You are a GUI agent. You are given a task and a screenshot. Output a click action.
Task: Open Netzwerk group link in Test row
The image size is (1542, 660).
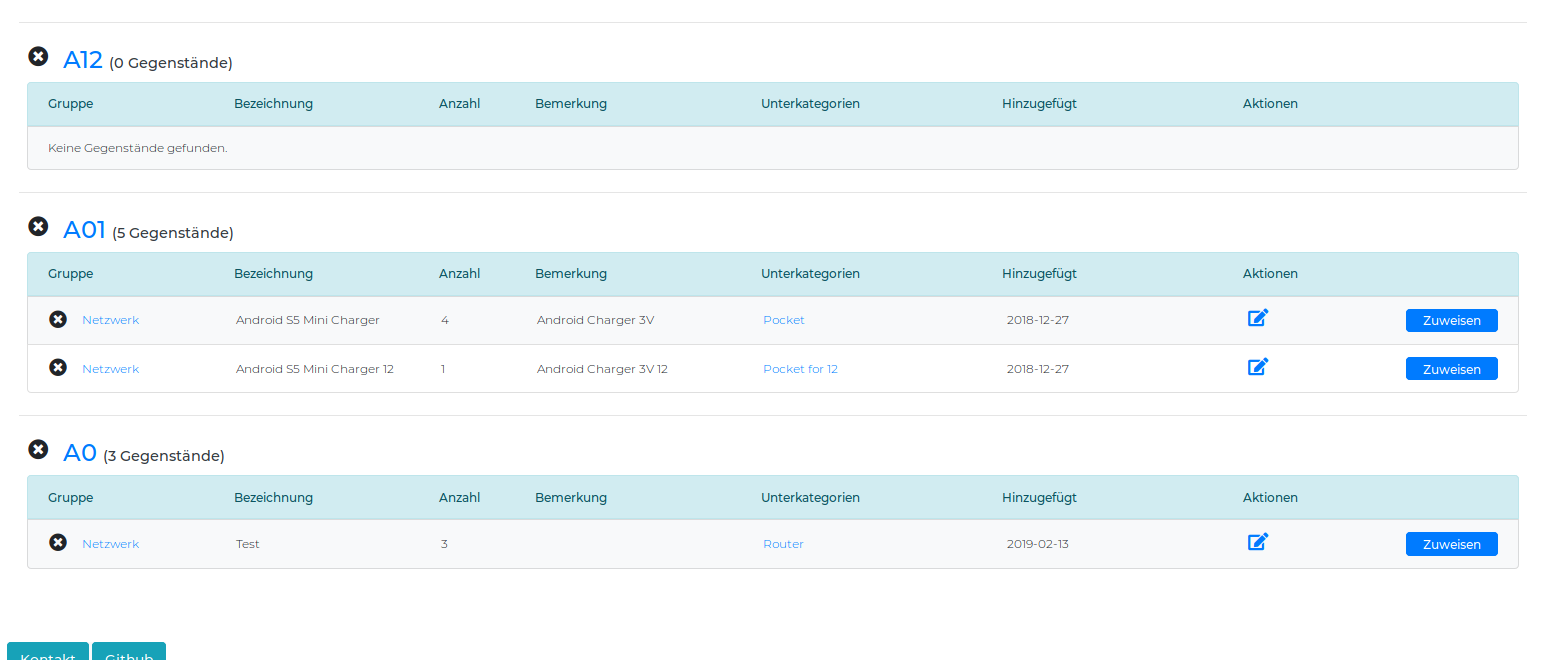pos(110,544)
